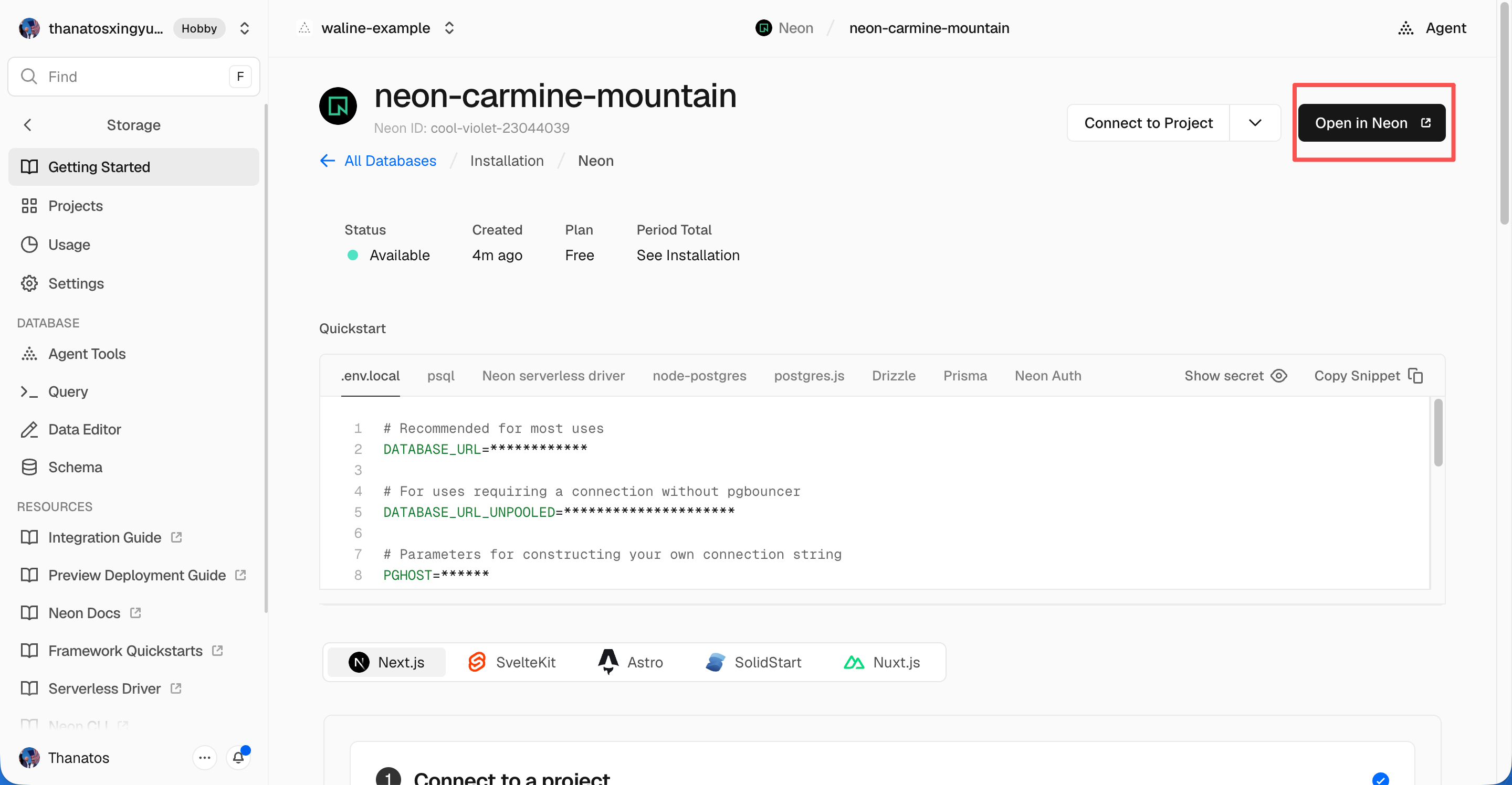Click the Available status value

399,255
